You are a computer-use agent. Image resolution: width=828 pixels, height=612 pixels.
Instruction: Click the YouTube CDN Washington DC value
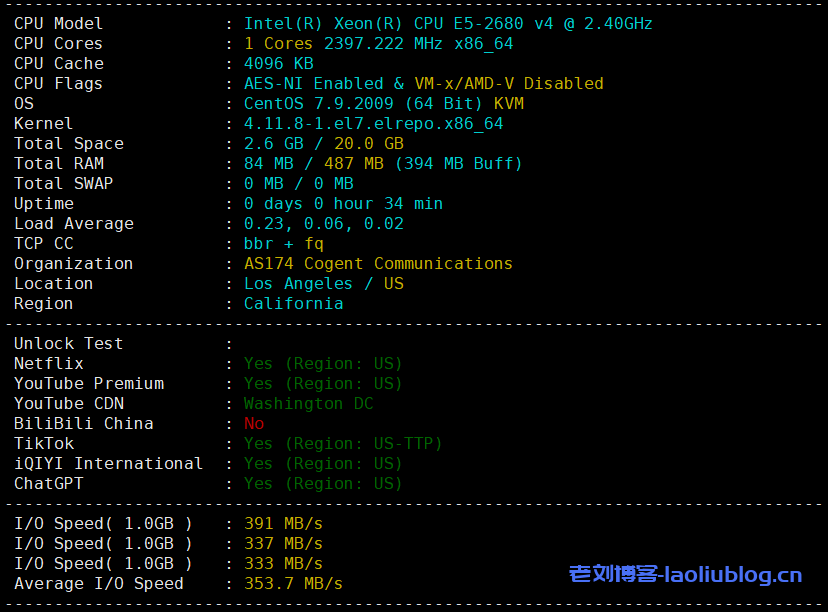coord(308,403)
